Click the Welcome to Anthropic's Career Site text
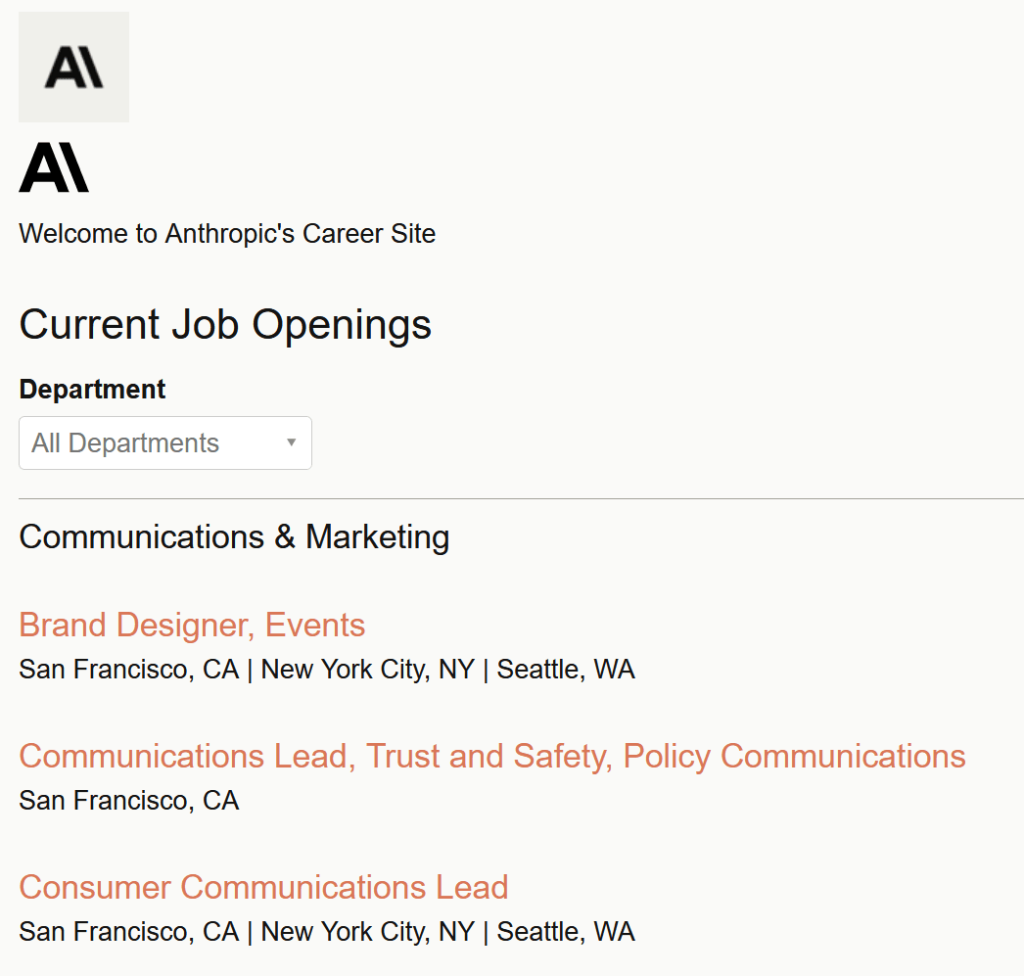This screenshot has height=976, width=1024. coord(227,234)
